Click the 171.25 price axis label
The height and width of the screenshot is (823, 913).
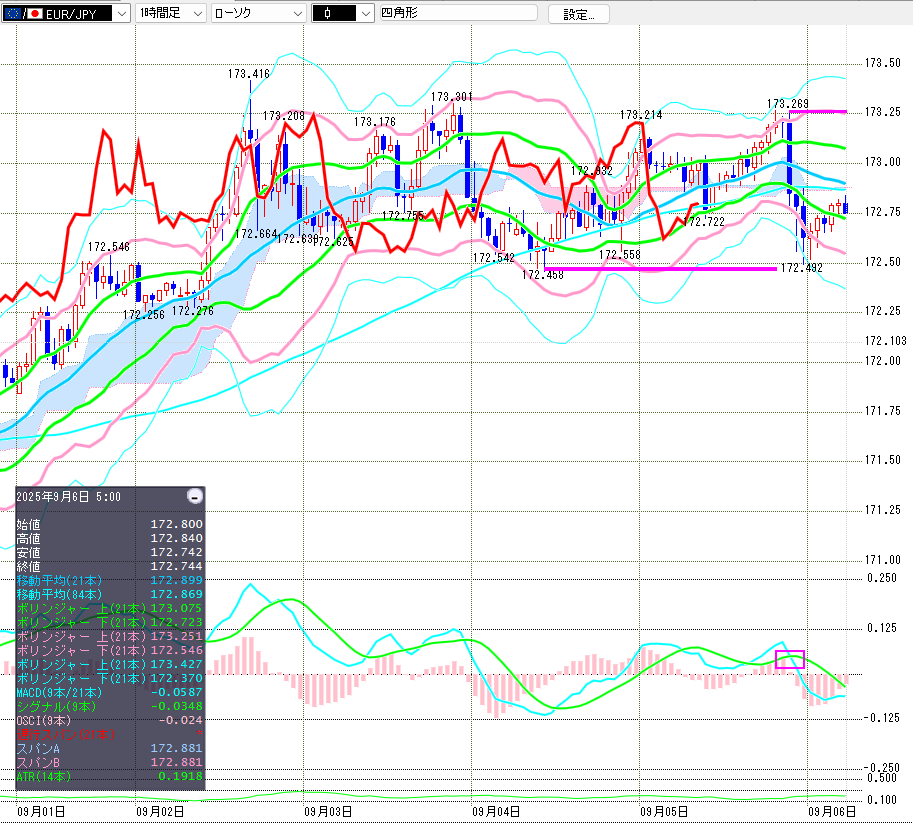coord(882,510)
